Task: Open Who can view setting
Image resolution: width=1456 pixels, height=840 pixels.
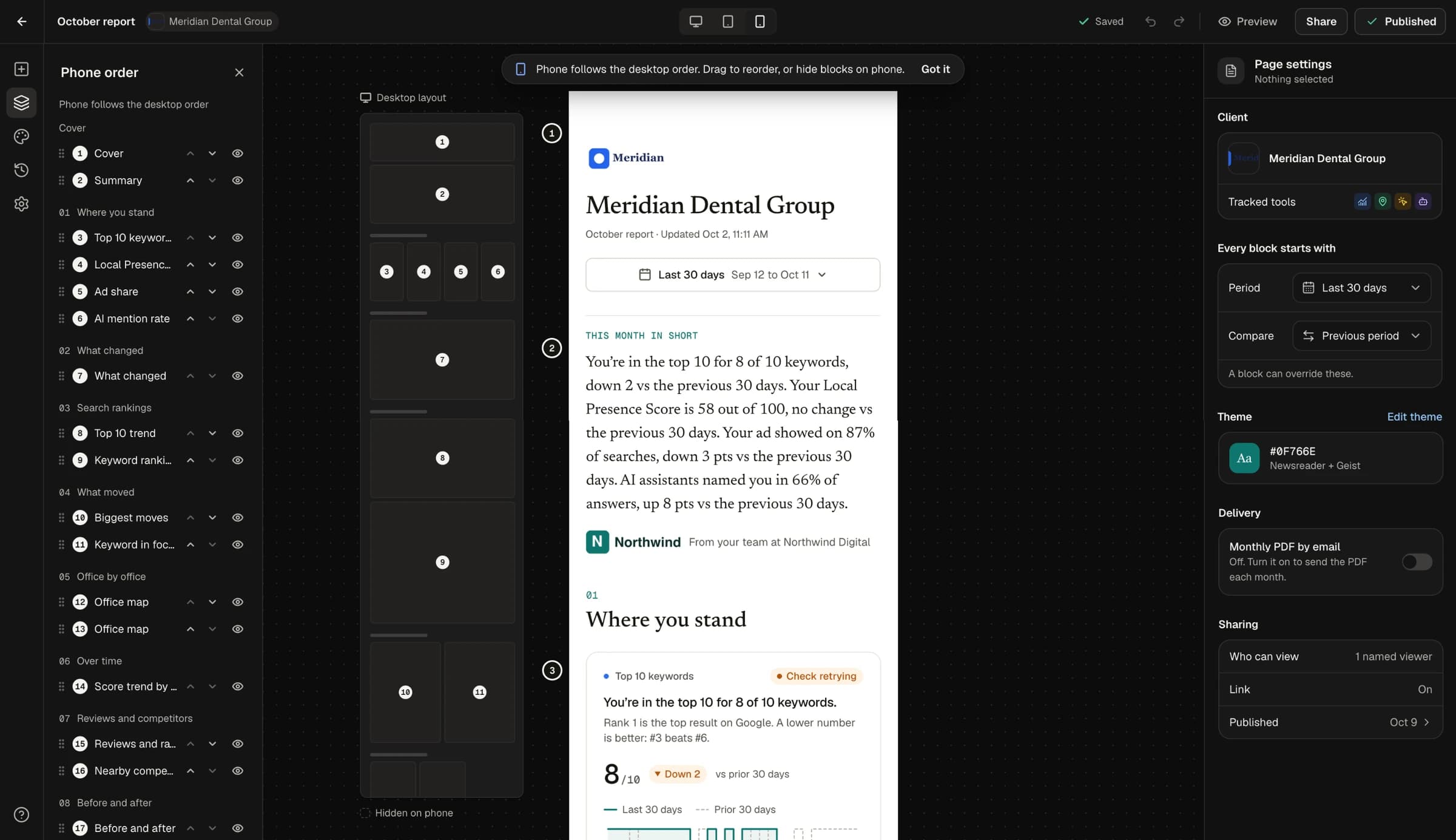Action: tap(1330, 657)
